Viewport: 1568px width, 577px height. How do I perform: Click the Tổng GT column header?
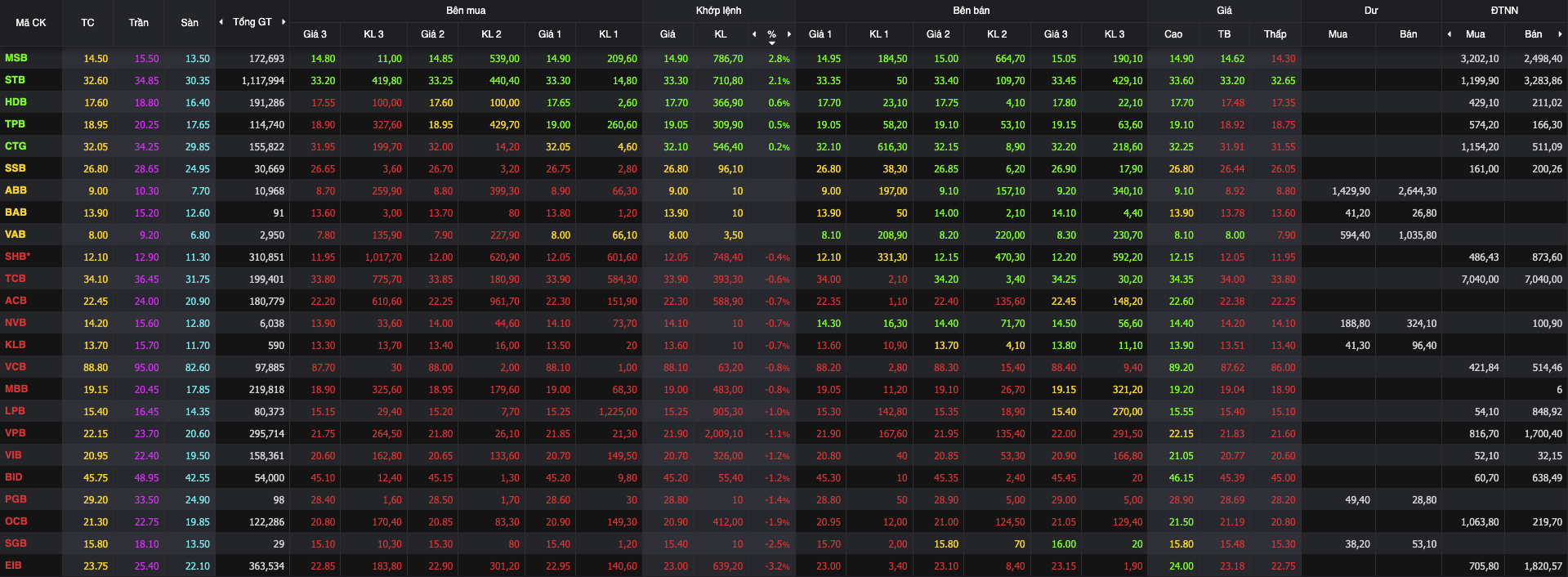[252, 22]
